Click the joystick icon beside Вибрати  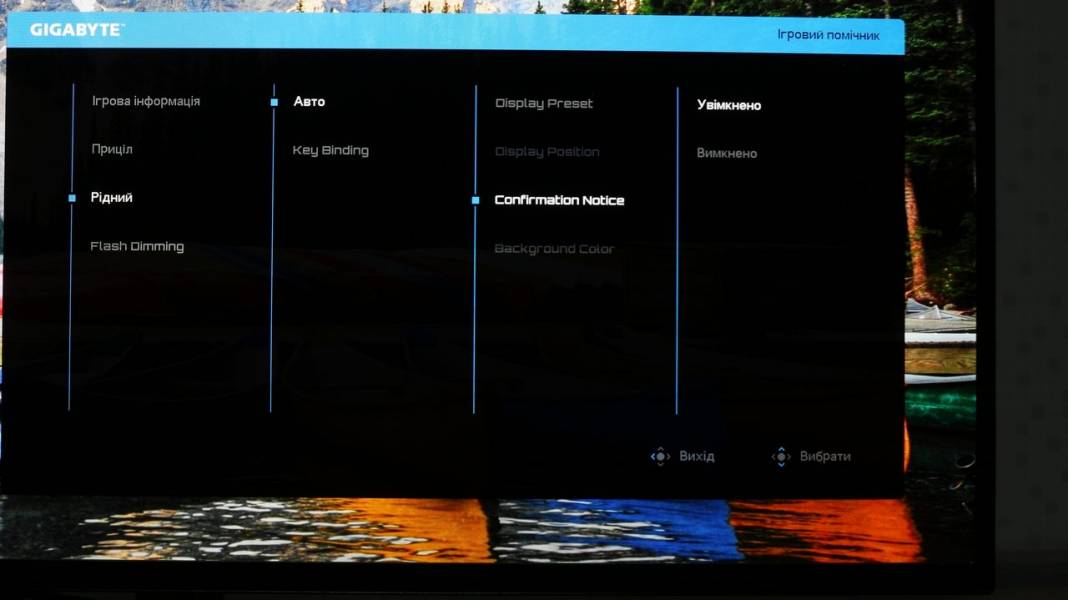(781, 456)
